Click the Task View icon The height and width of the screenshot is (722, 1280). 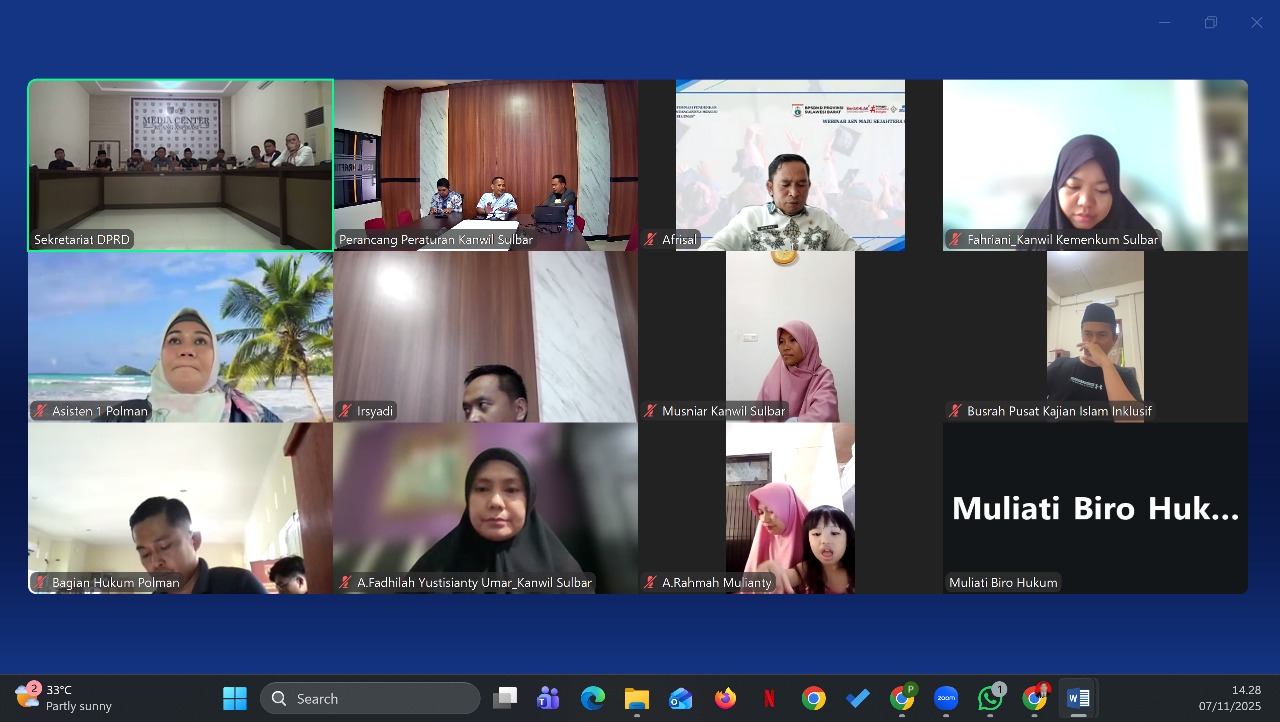505,699
